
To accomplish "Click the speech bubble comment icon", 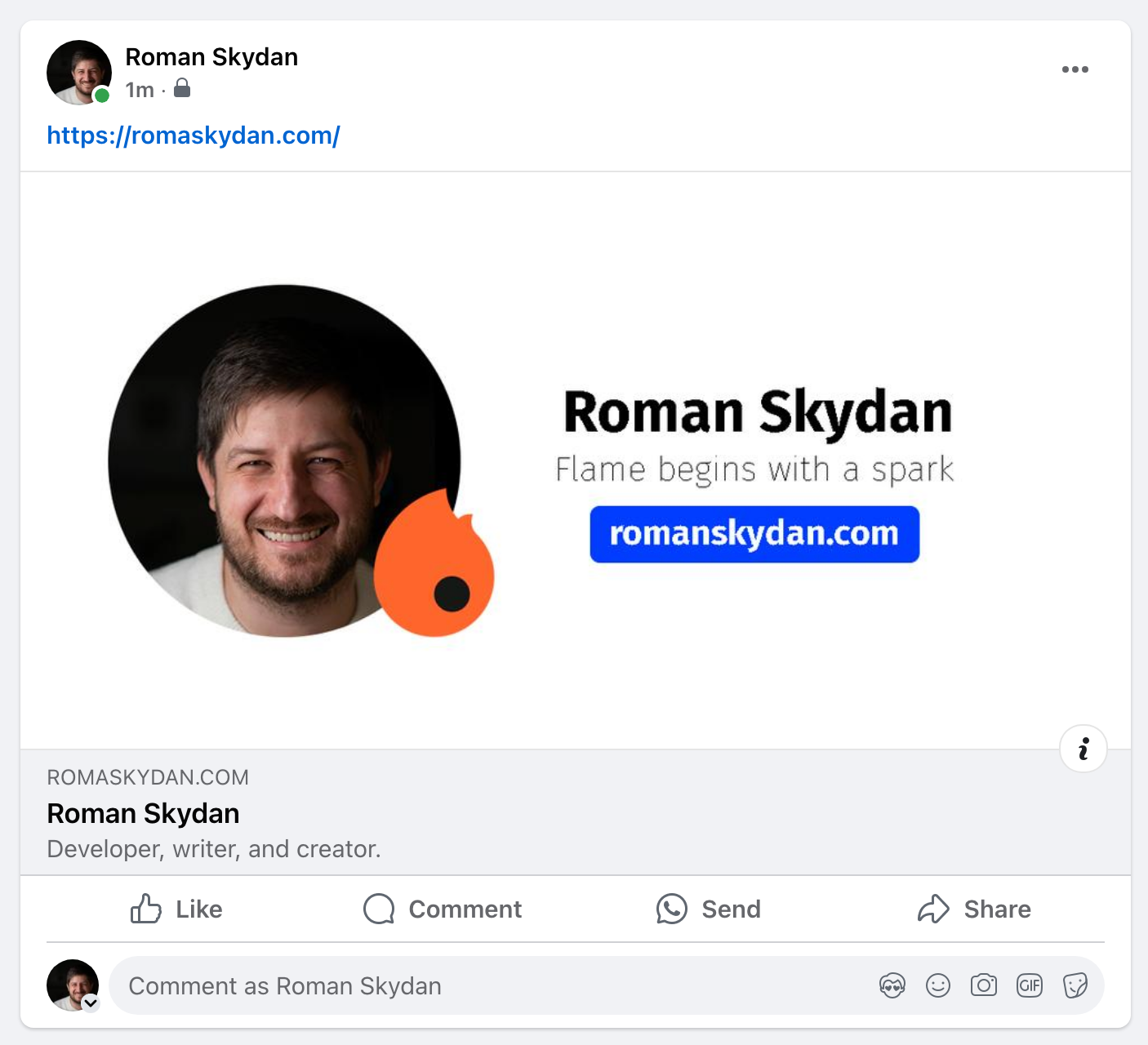I will click(x=379, y=909).
